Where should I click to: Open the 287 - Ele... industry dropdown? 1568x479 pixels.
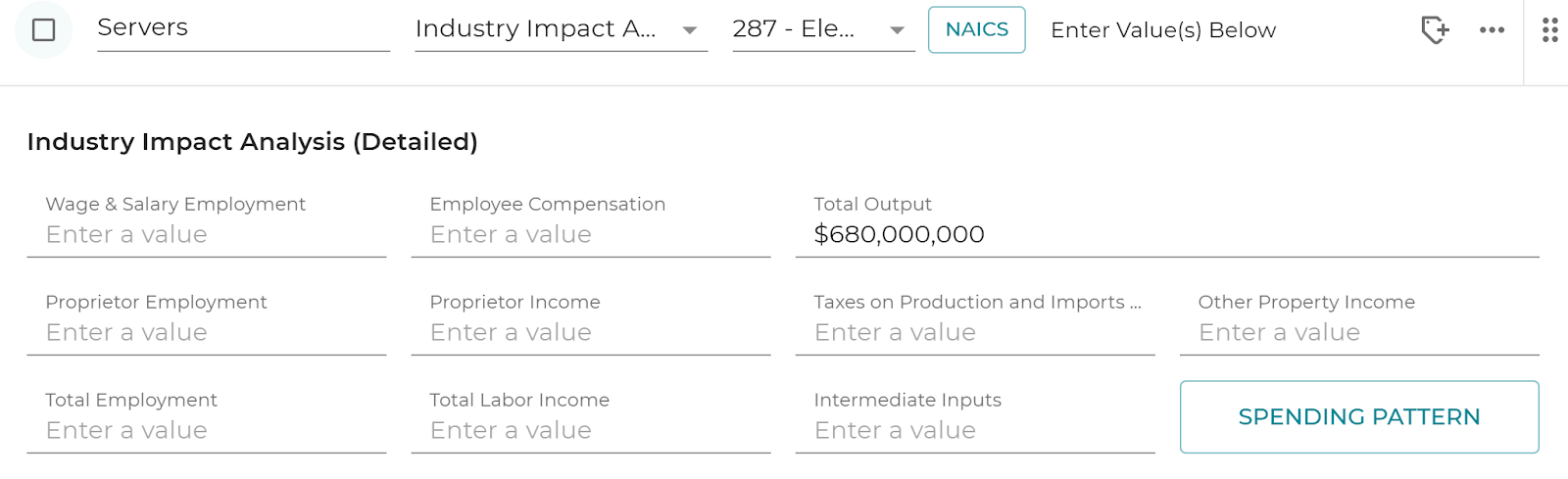pos(823,29)
